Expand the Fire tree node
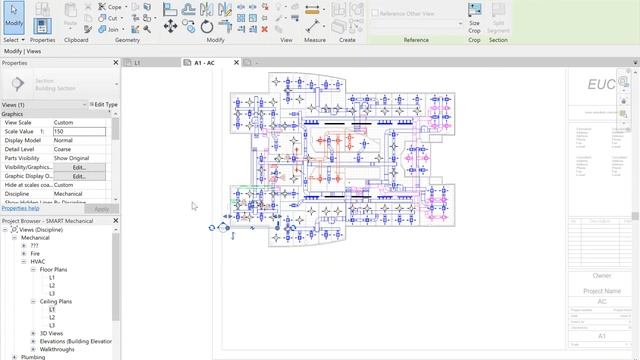Viewport: 640px width, 360px height. (x=24, y=253)
